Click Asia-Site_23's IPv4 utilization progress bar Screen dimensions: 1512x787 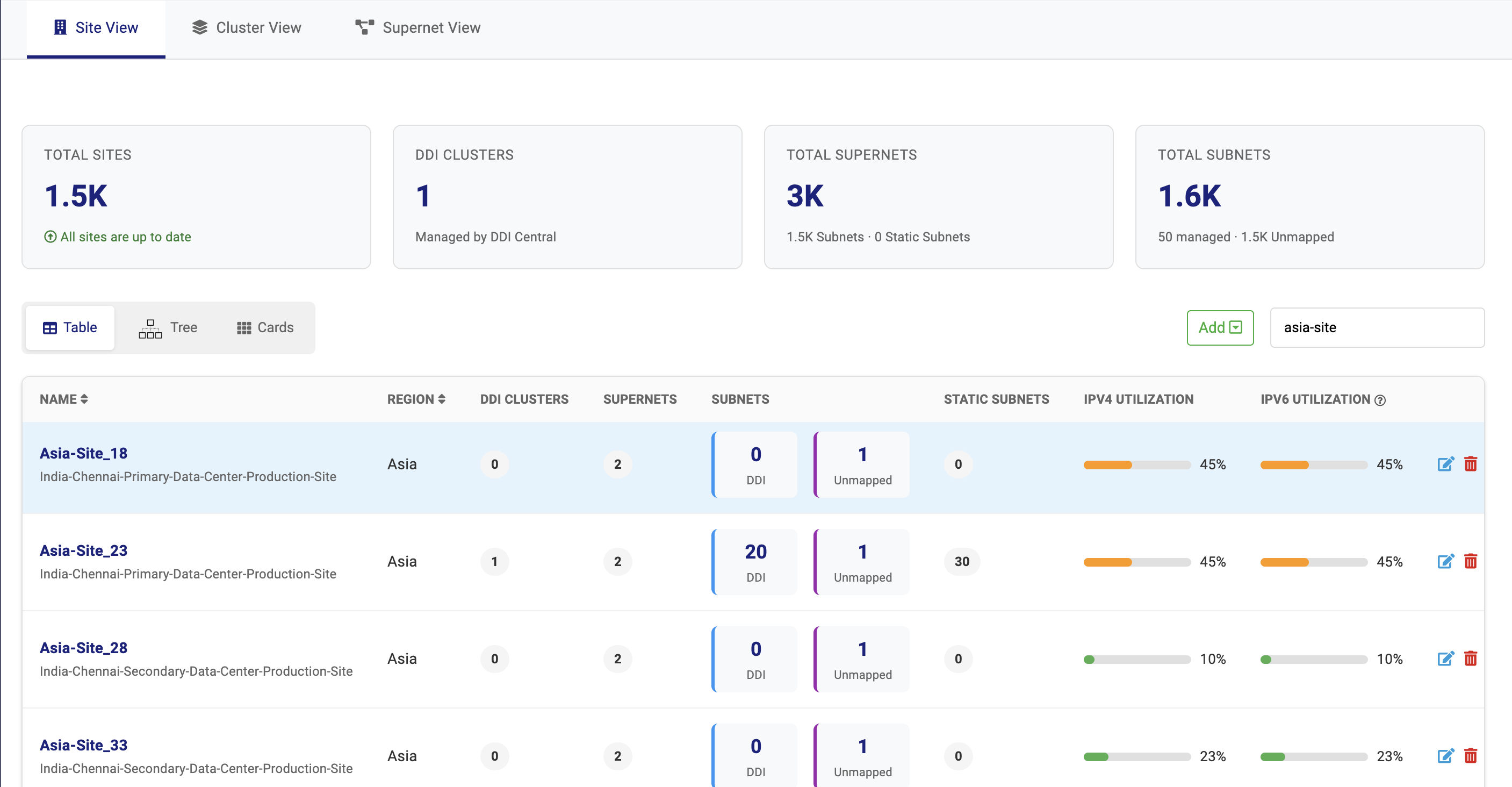click(x=1137, y=561)
